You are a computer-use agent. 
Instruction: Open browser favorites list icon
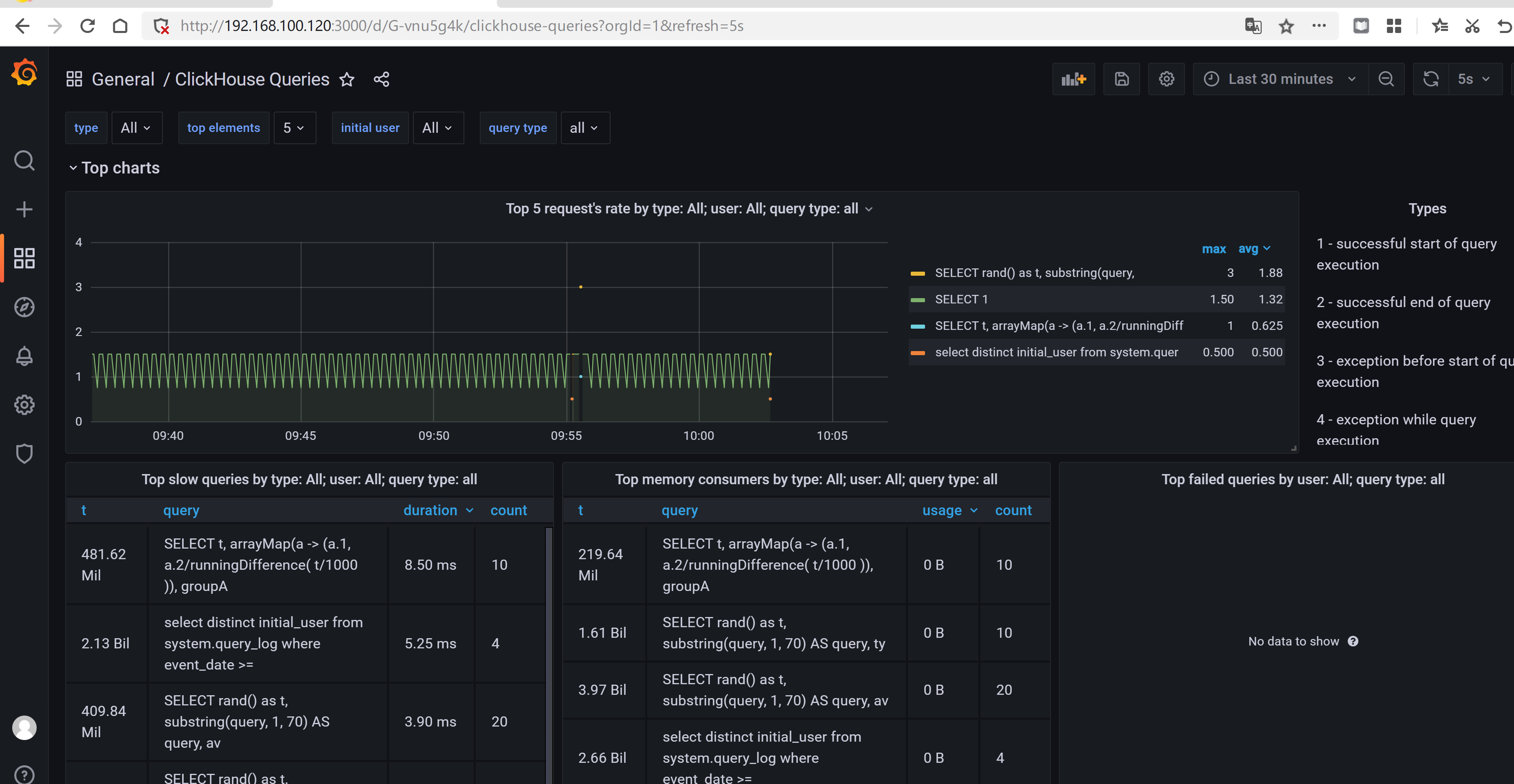(1439, 26)
